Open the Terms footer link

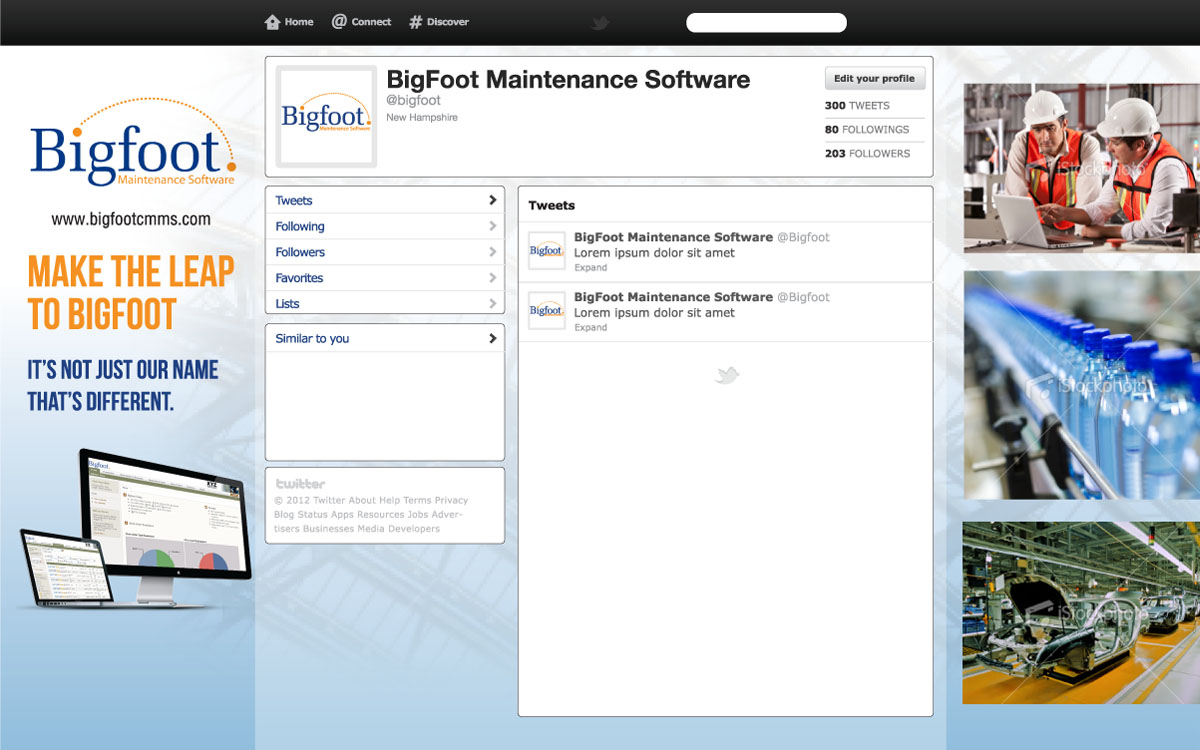417,500
